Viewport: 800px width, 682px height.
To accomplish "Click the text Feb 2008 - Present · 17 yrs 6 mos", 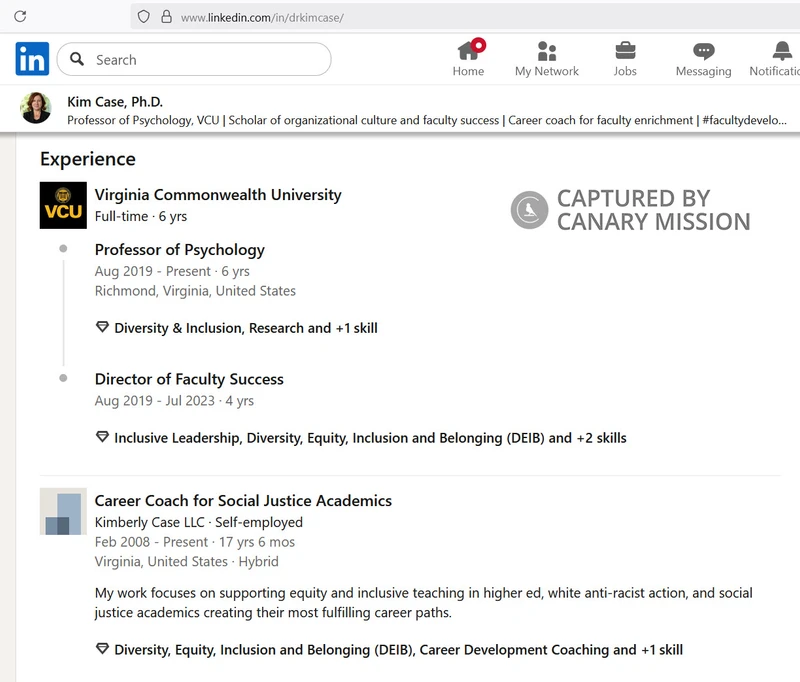I will click(x=195, y=542).
